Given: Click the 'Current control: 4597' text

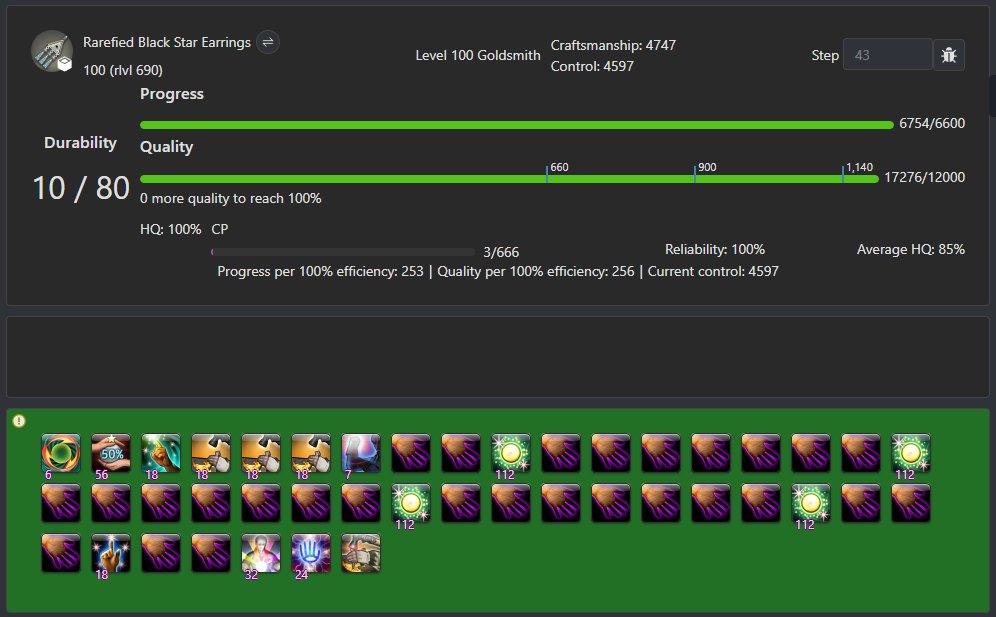Looking at the screenshot, I should click(x=713, y=271).
